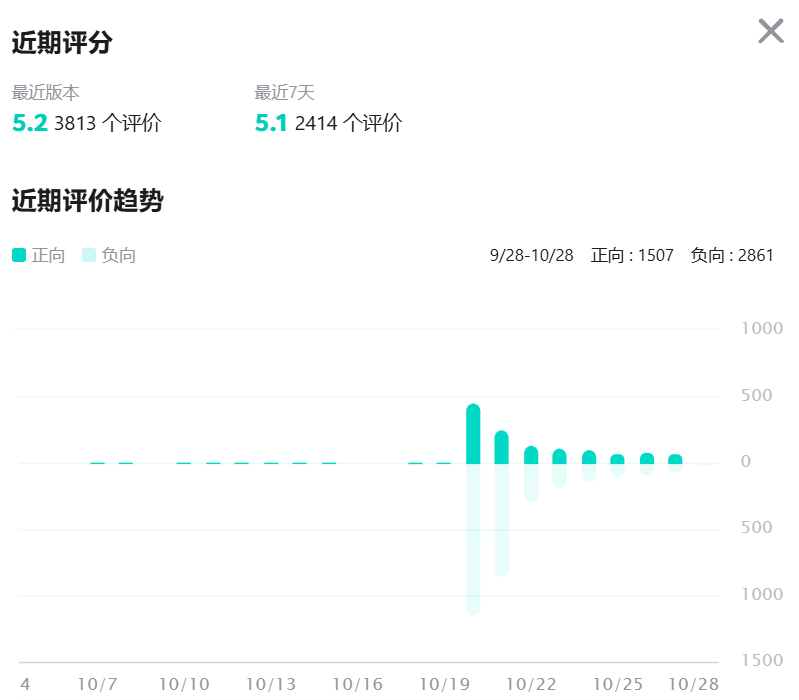Click the 10/21 negative bar

tap(502, 520)
